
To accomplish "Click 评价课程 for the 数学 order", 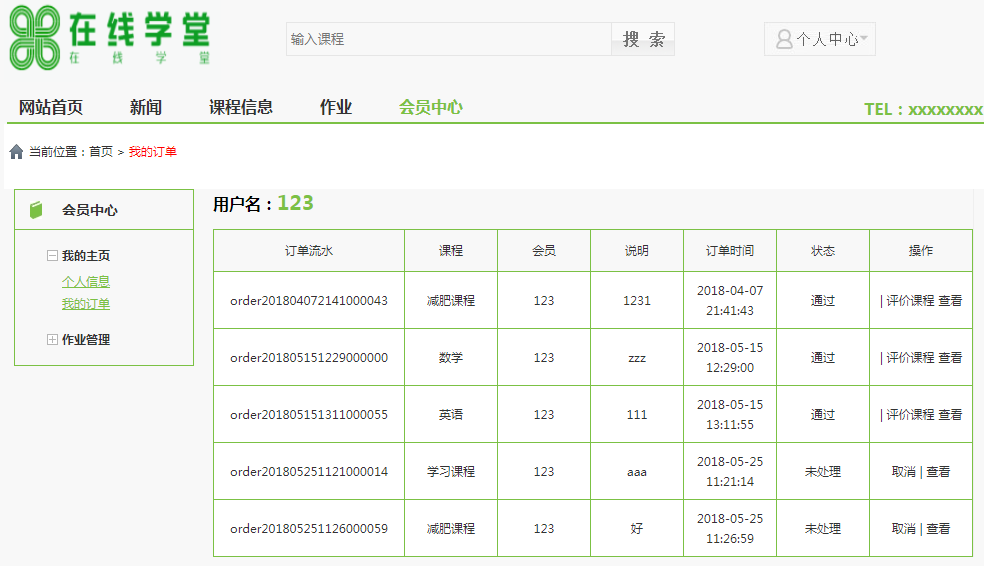I will point(910,358).
